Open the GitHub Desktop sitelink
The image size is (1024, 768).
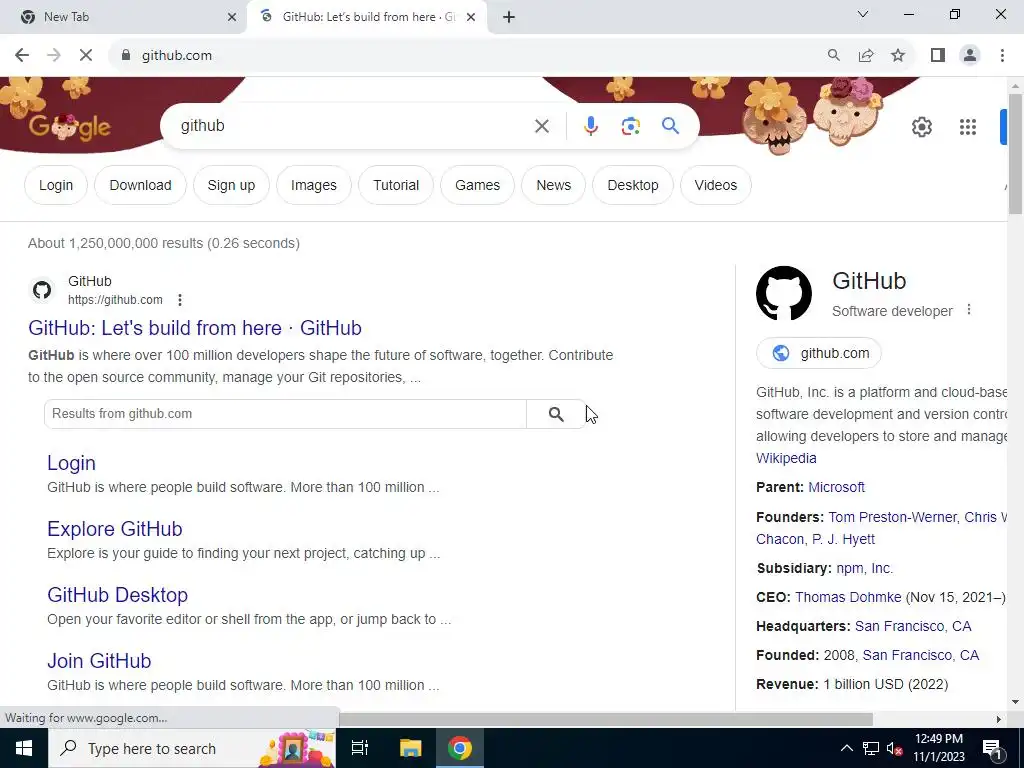(x=118, y=595)
